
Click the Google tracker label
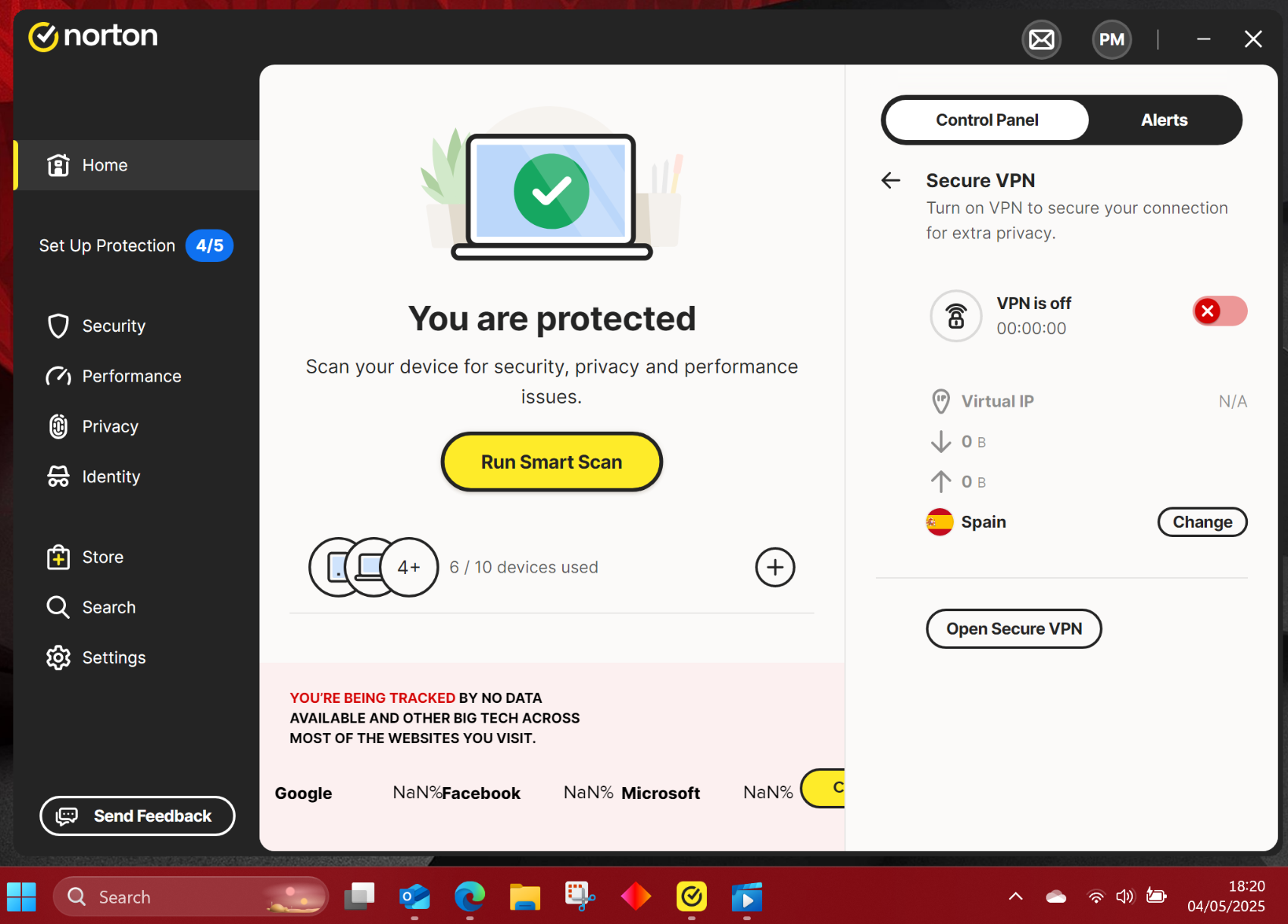[303, 793]
